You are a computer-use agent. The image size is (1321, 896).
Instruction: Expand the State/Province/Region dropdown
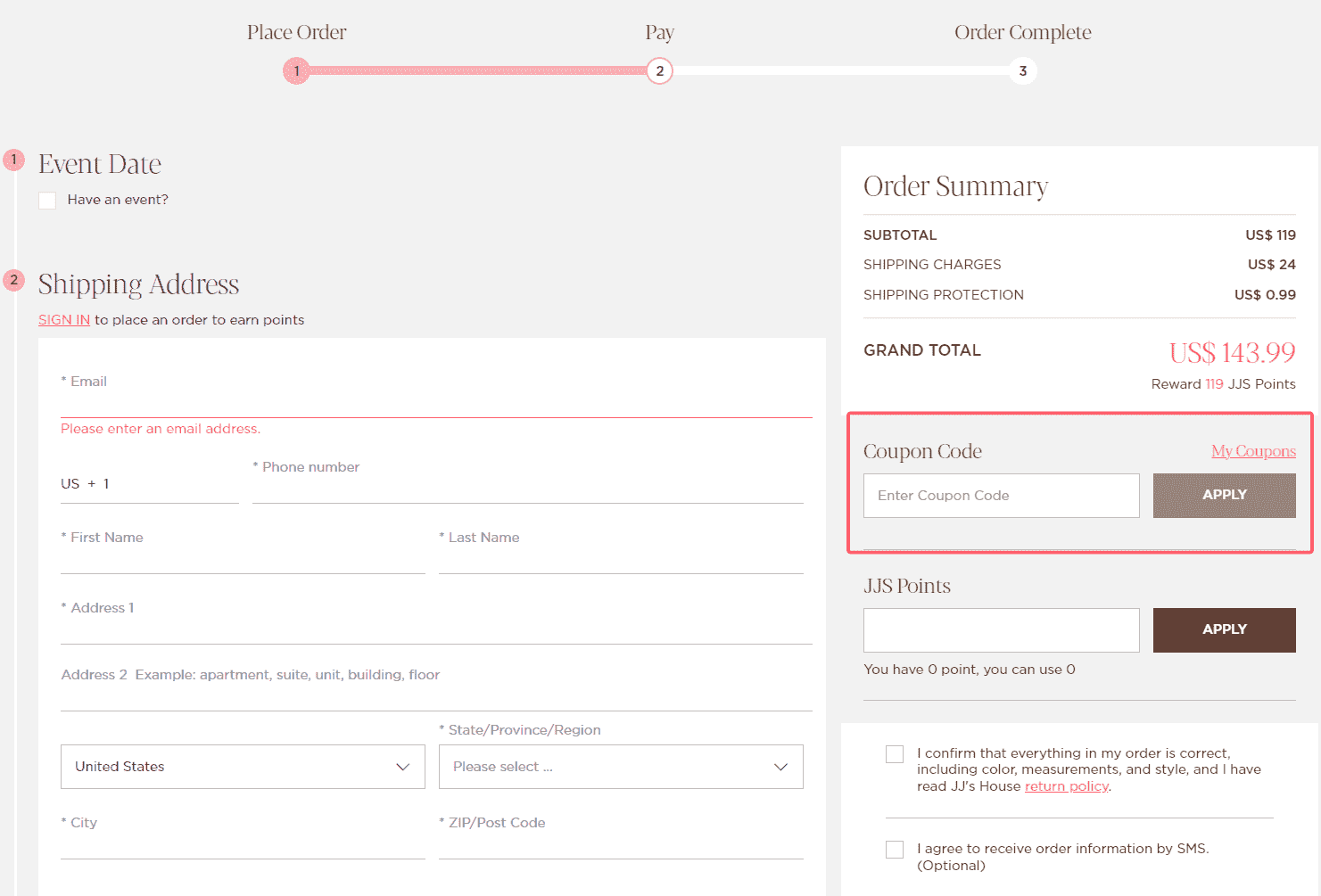point(620,767)
